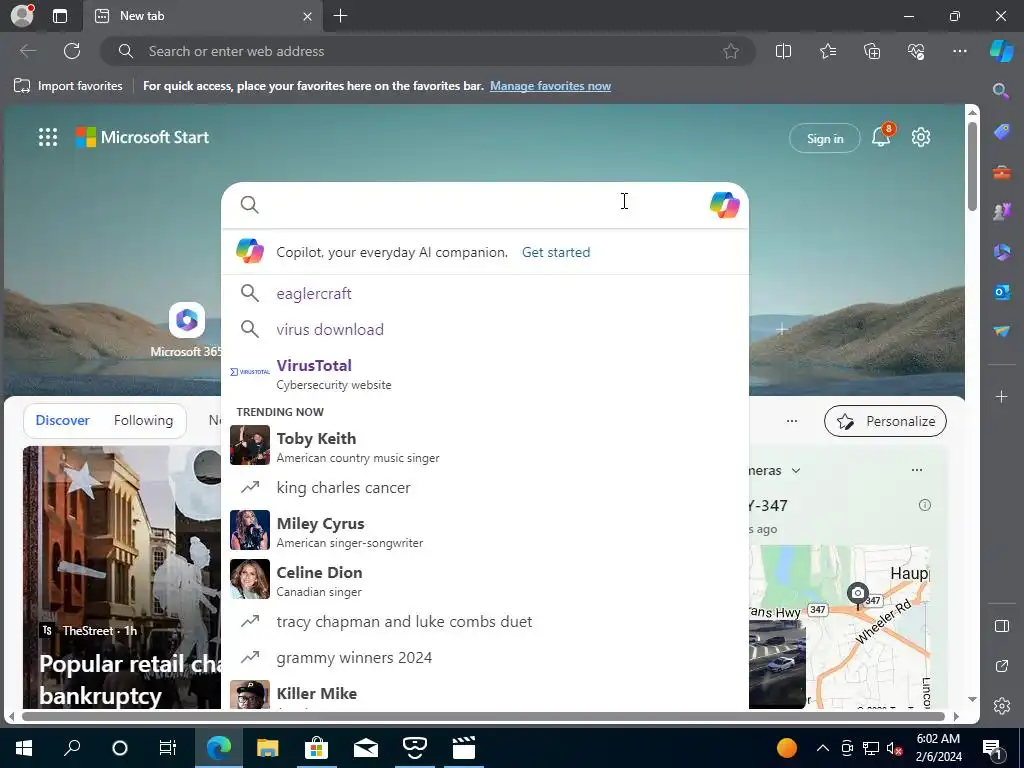Open the Windows Start menu
The image size is (1024, 768).
click(24, 748)
